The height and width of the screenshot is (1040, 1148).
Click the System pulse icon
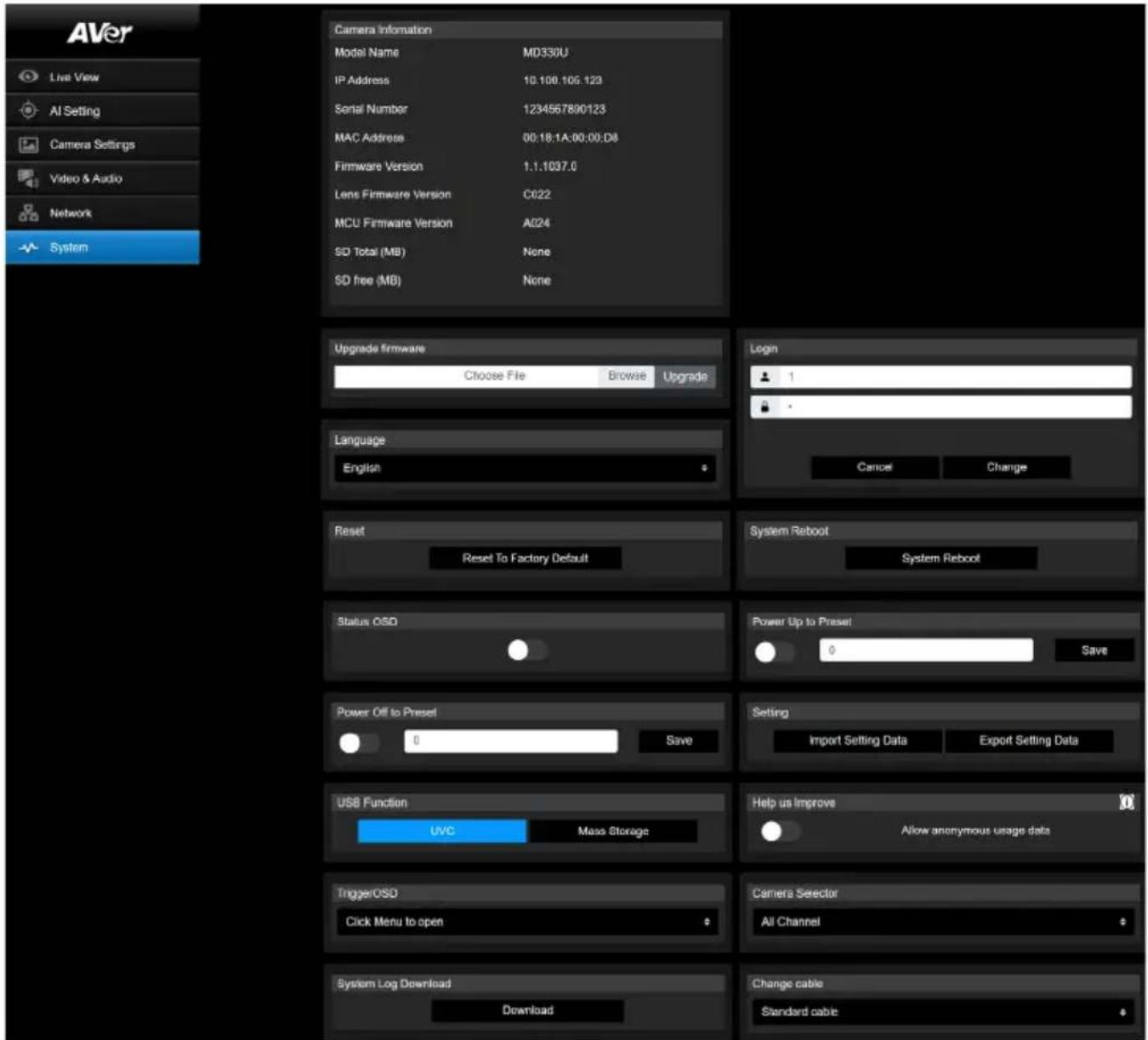29,247
